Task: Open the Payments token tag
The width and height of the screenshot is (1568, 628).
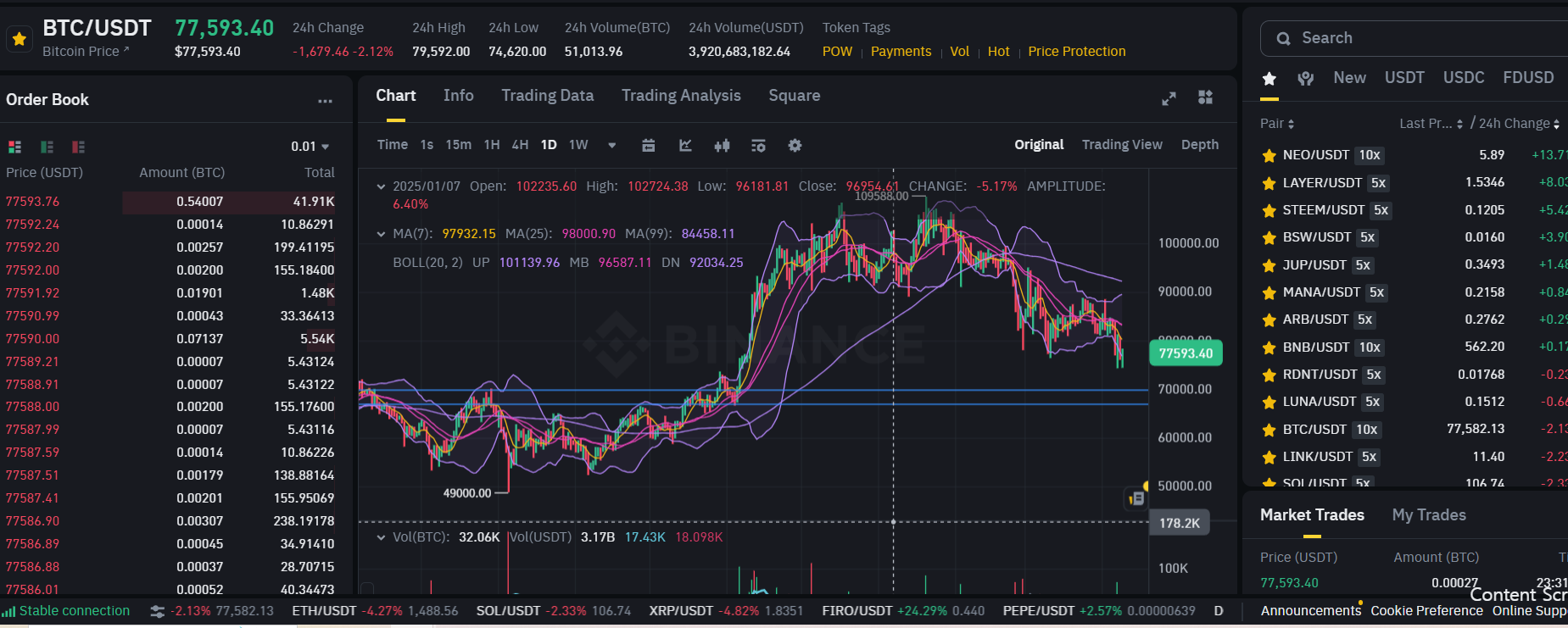Action: [901, 52]
